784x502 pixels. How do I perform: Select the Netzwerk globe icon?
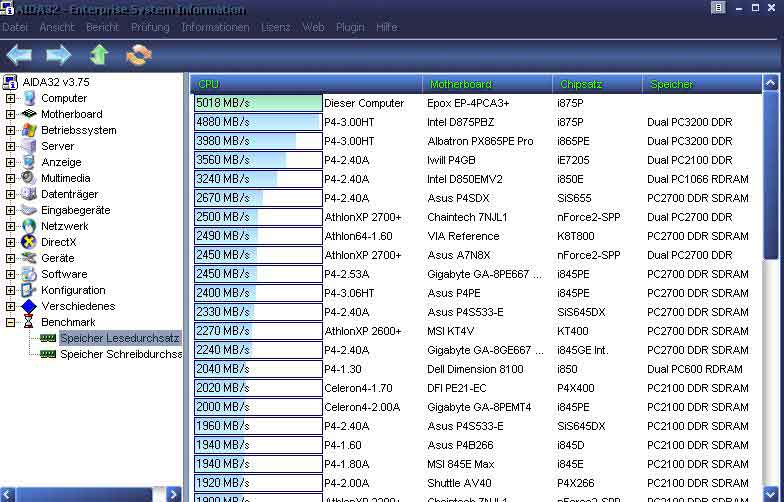(29, 226)
